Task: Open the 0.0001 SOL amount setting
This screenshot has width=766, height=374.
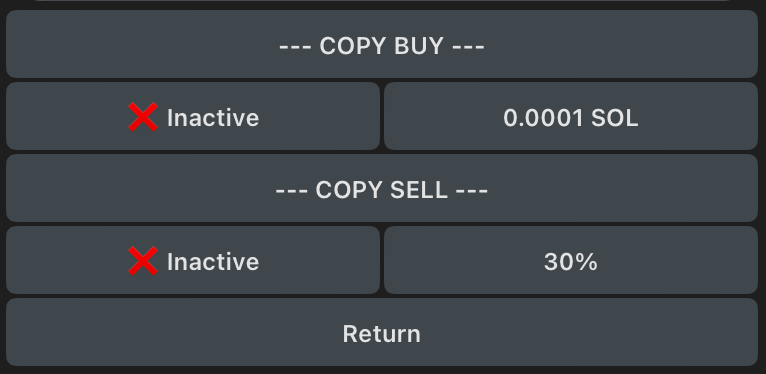Action: pyautogui.click(x=571, y=116)
